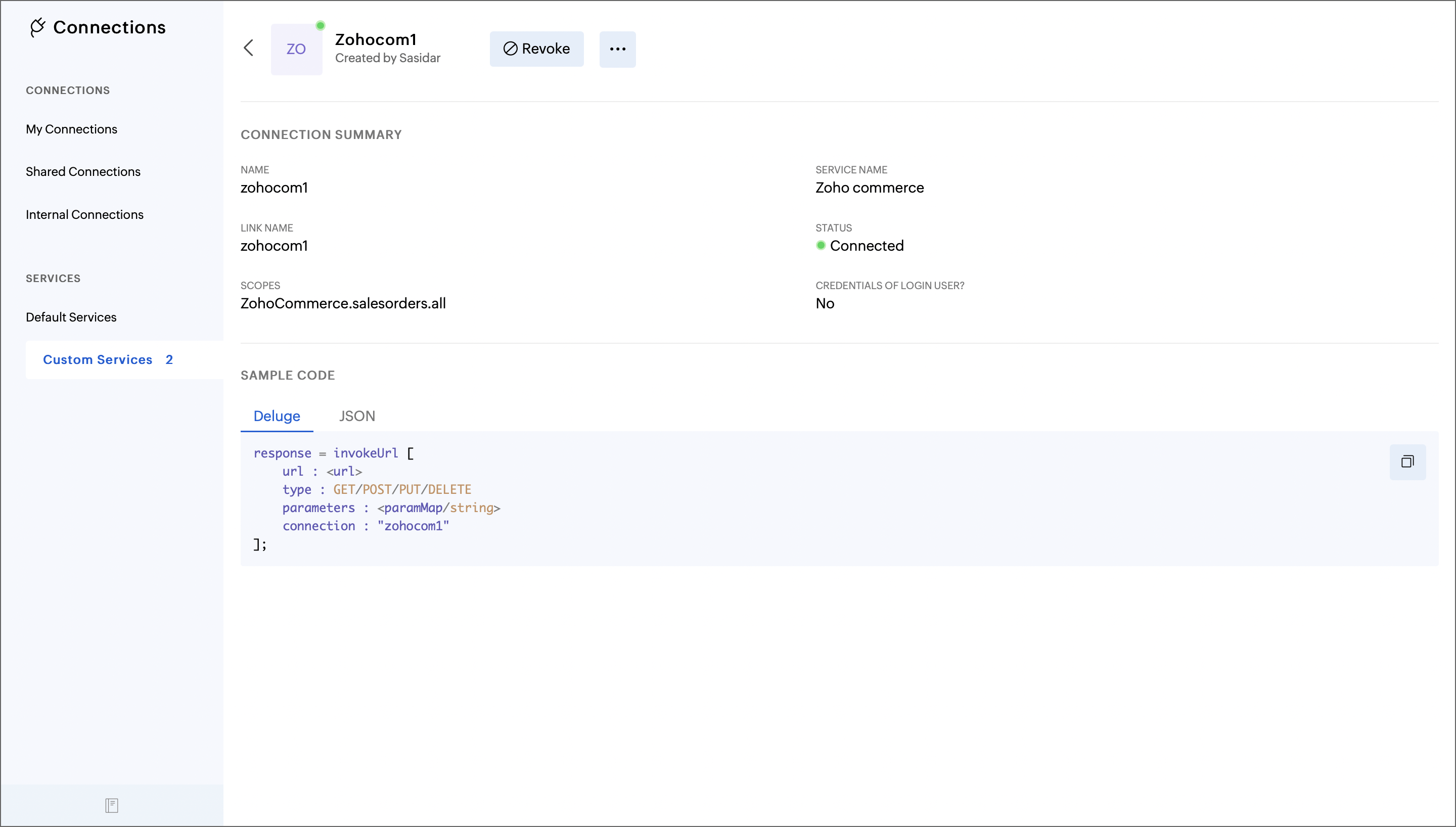Image resolution: width=1456 pixels, height=827 pixels.
Task: Select the Deluge tab
Action: pos(277,416)
